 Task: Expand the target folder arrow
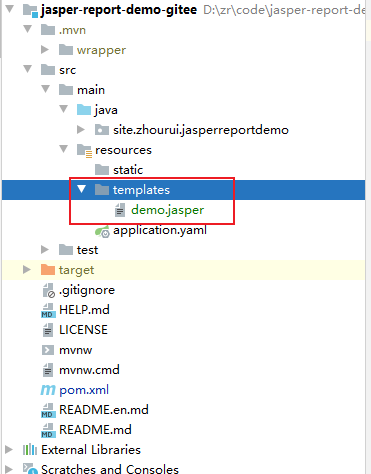click(x=27, y=269)
